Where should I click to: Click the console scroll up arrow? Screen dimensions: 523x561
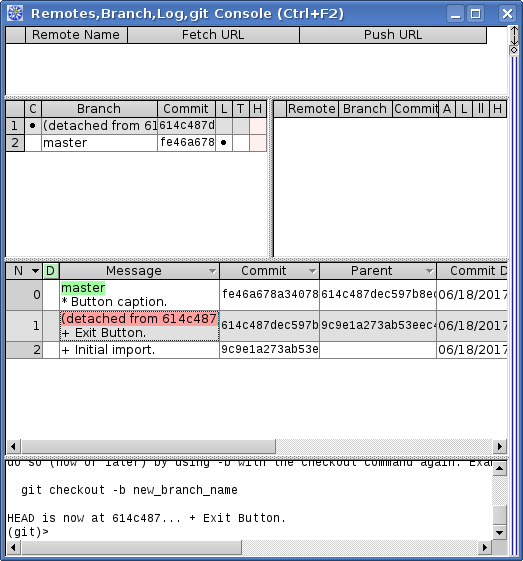tap(499, 468)
